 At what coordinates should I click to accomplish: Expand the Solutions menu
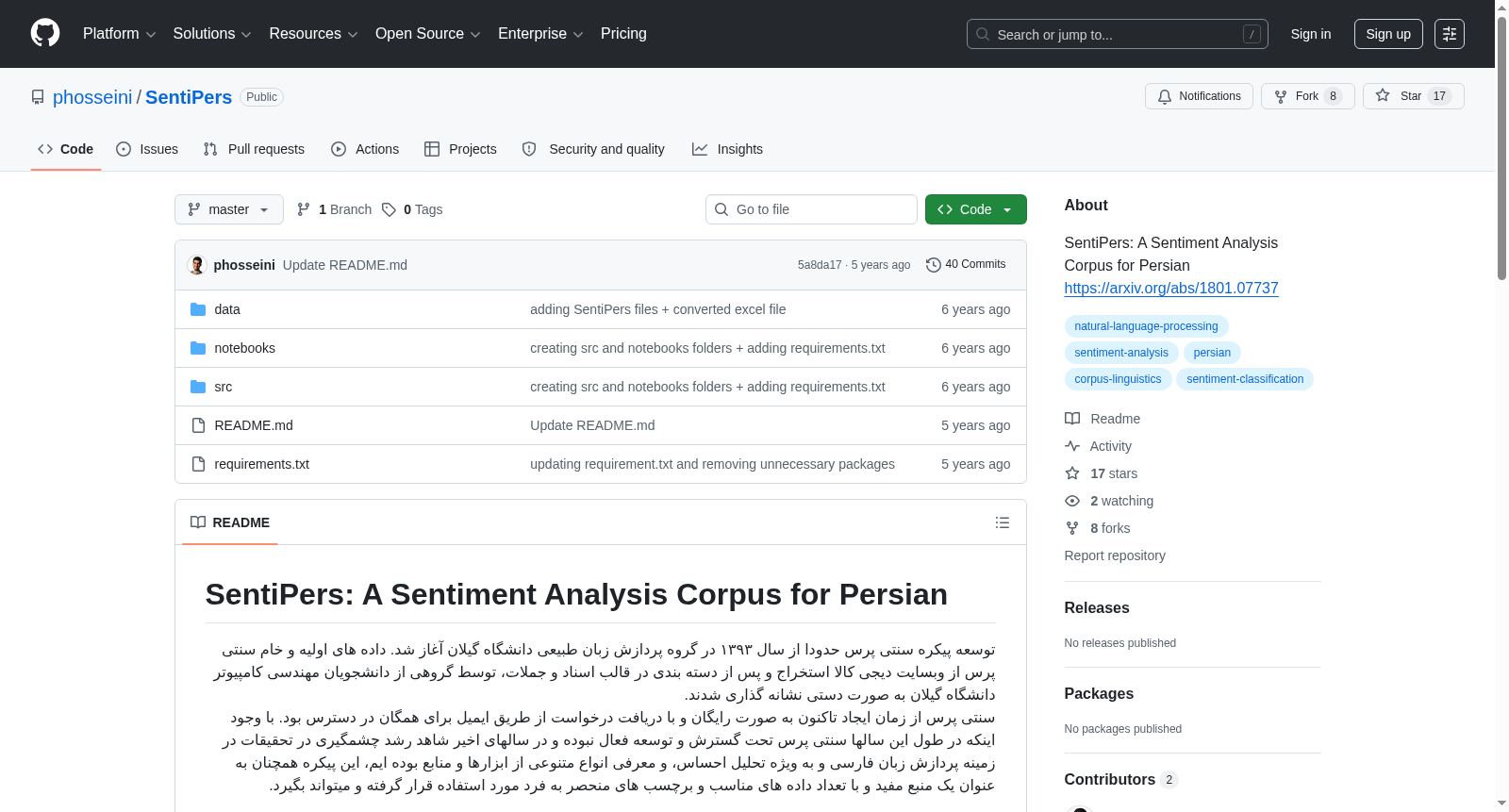click(x=212, y=34)
